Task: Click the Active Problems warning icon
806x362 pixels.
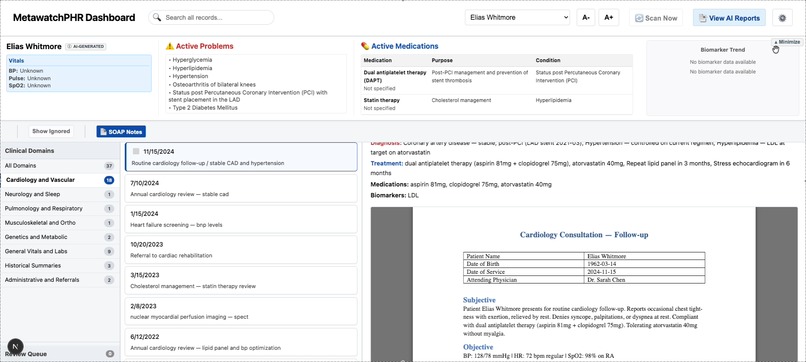Action: click(x=170, y=46)
